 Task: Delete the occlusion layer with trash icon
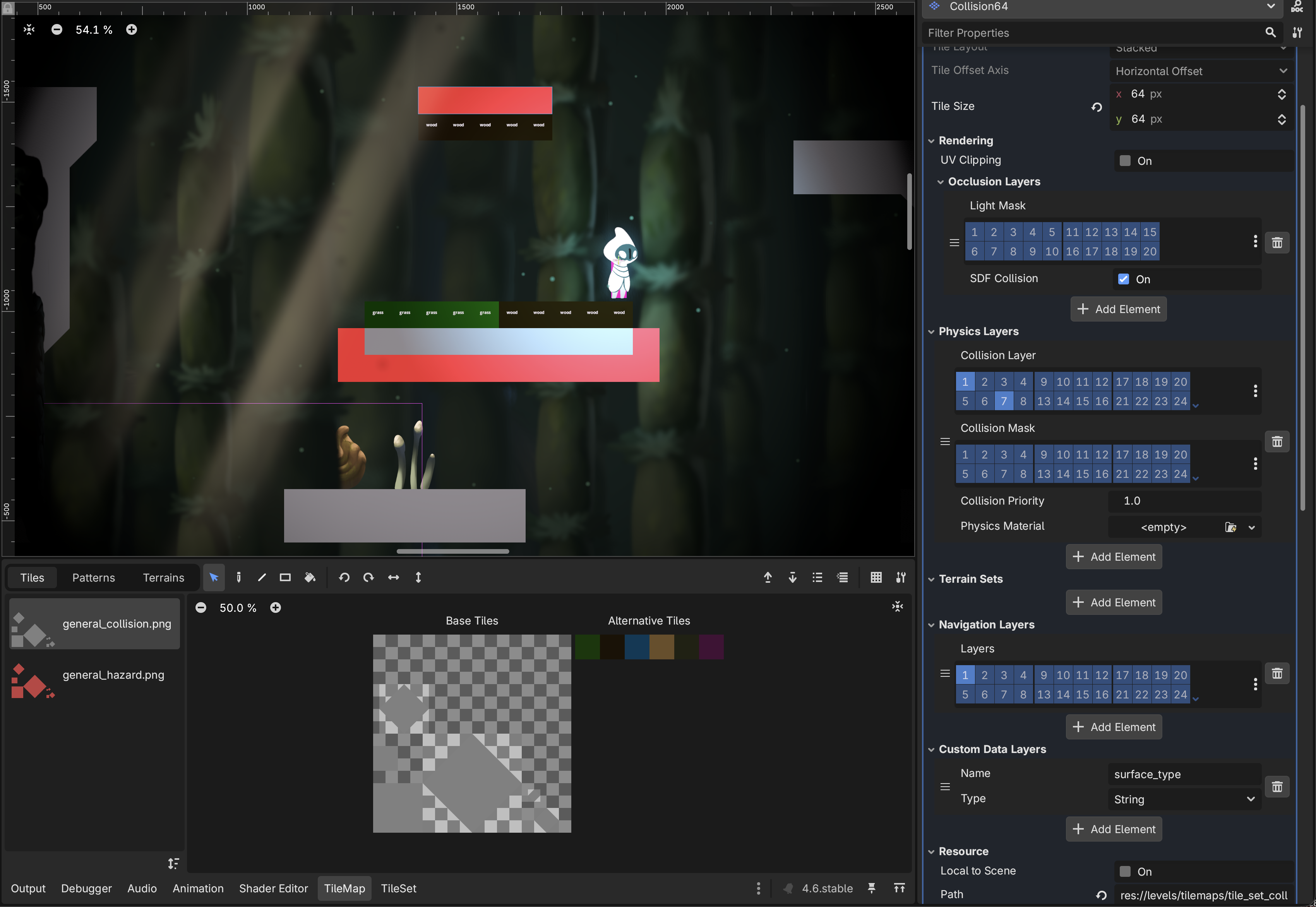(1277, 243)
